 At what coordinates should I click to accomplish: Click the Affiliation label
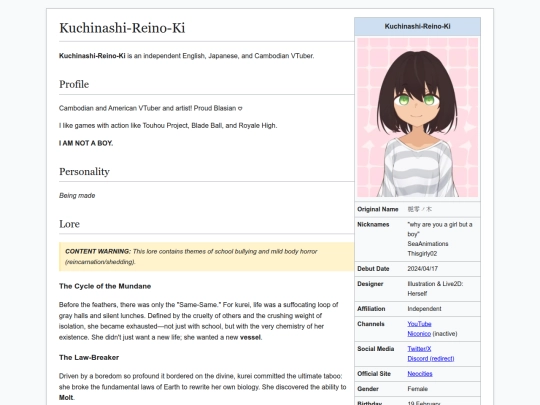click(x=371, y=309)
